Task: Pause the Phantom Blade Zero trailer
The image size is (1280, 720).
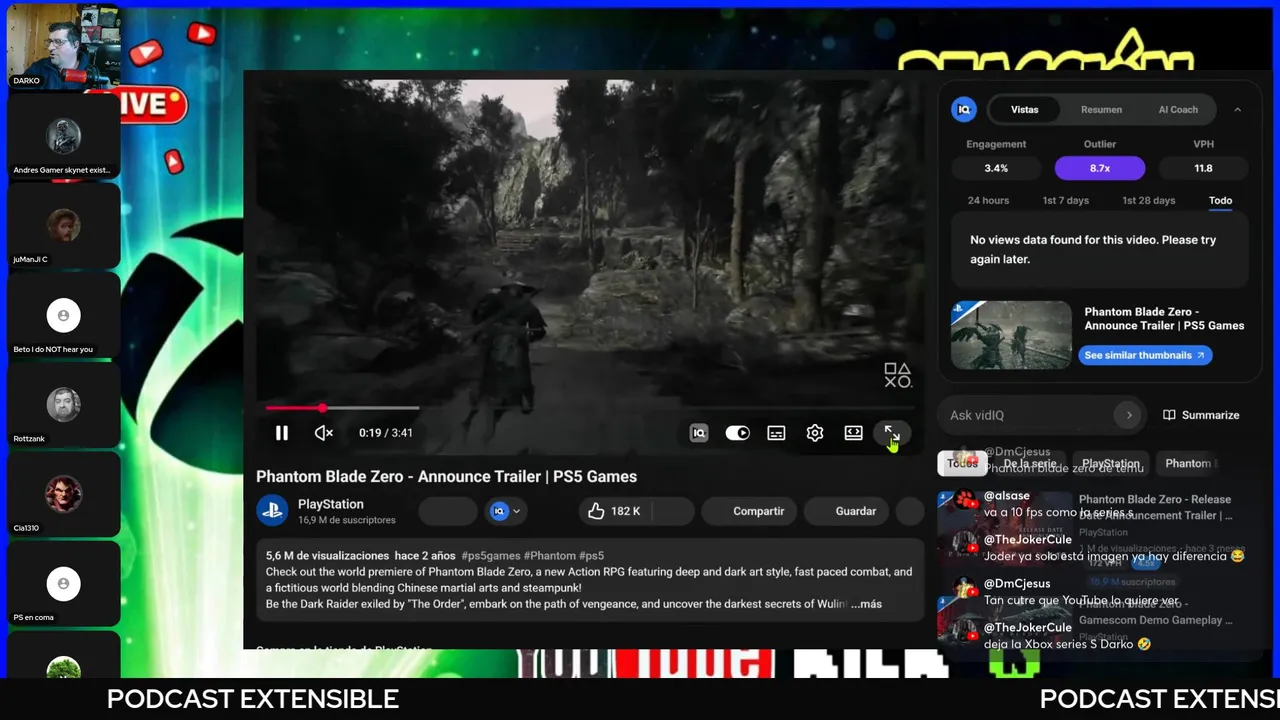Action: (282, 433)
